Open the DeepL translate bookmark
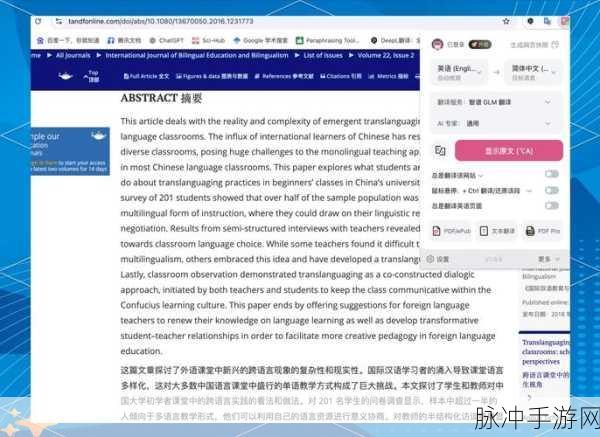 [x=394, y=40]
